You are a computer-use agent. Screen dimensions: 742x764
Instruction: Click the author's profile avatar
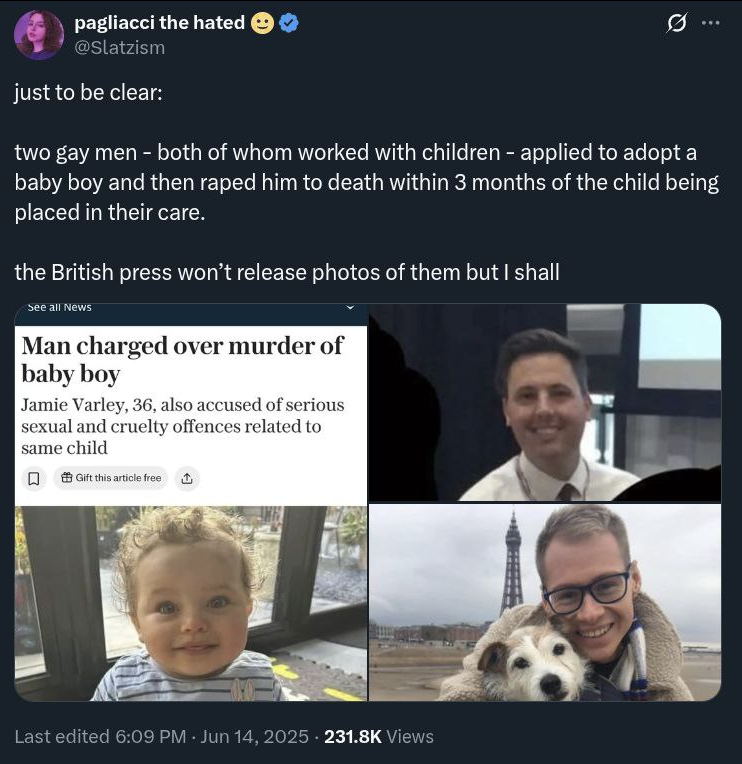(x=38, y=35)
